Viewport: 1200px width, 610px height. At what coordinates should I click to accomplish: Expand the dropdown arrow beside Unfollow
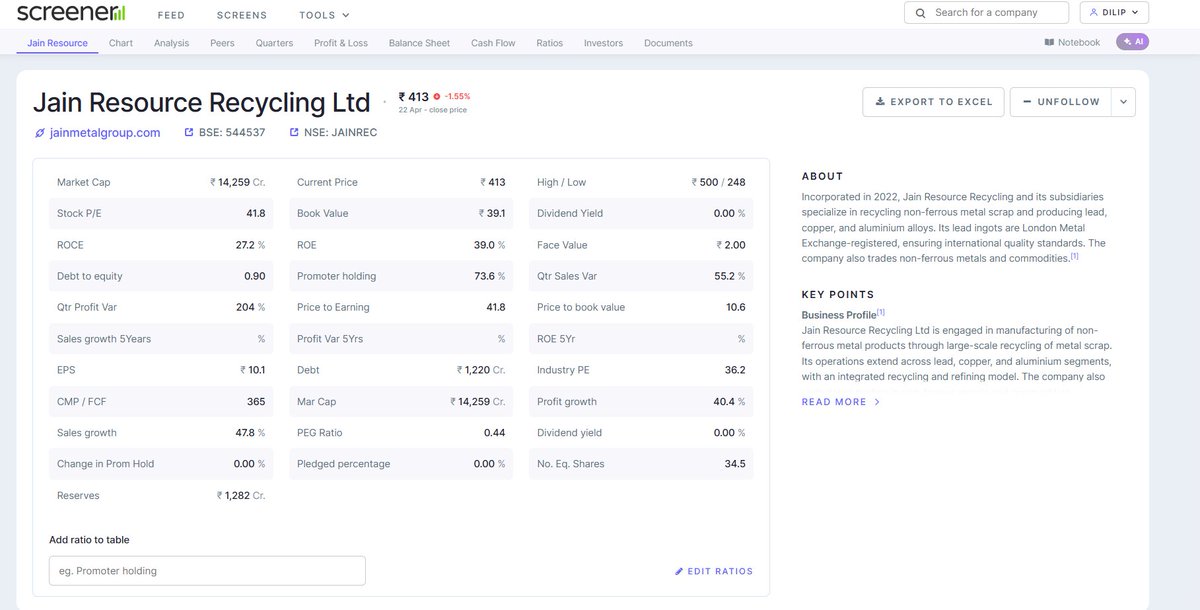tap(1124, 102)
